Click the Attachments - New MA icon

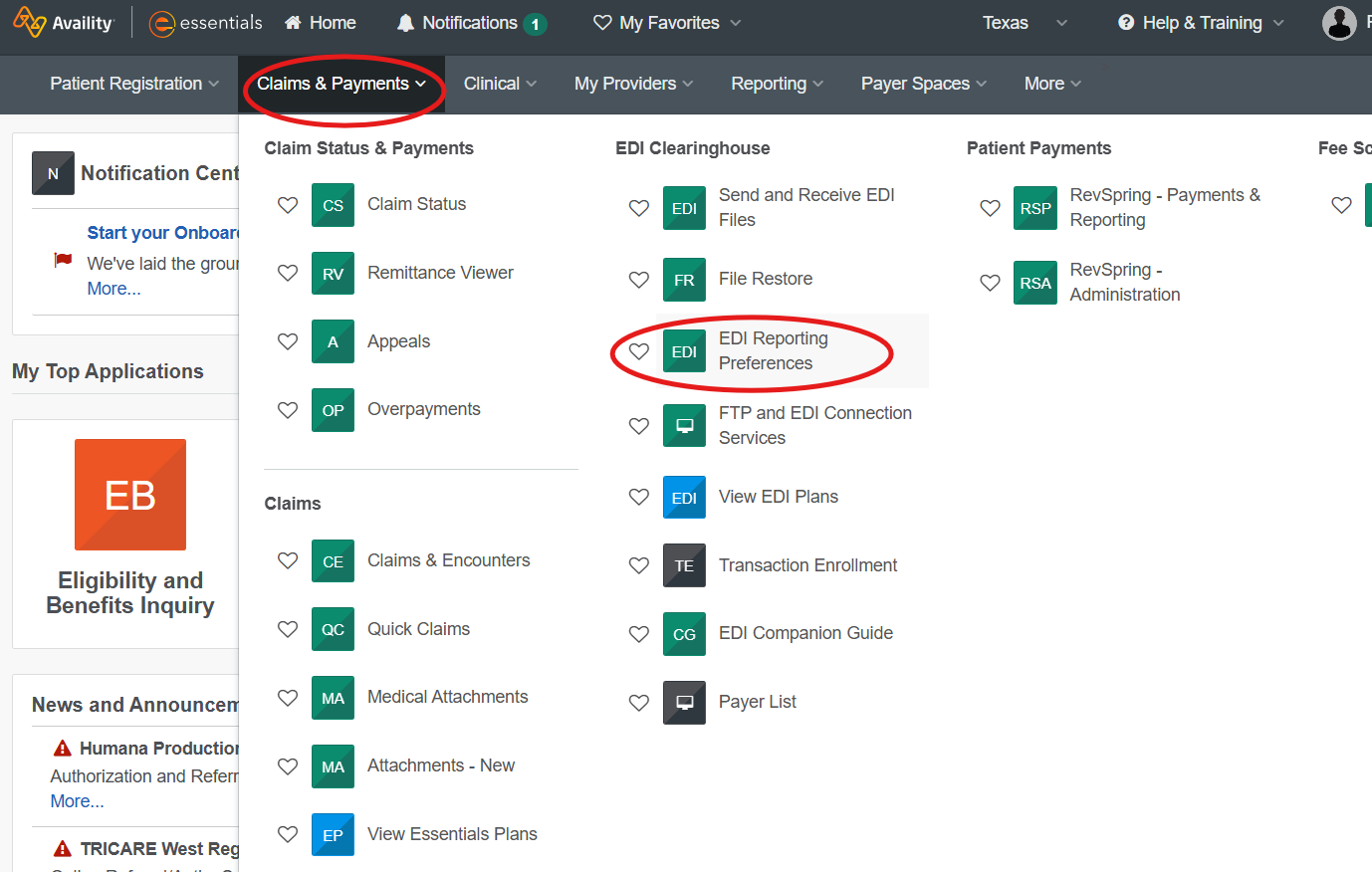coord(333,766)
